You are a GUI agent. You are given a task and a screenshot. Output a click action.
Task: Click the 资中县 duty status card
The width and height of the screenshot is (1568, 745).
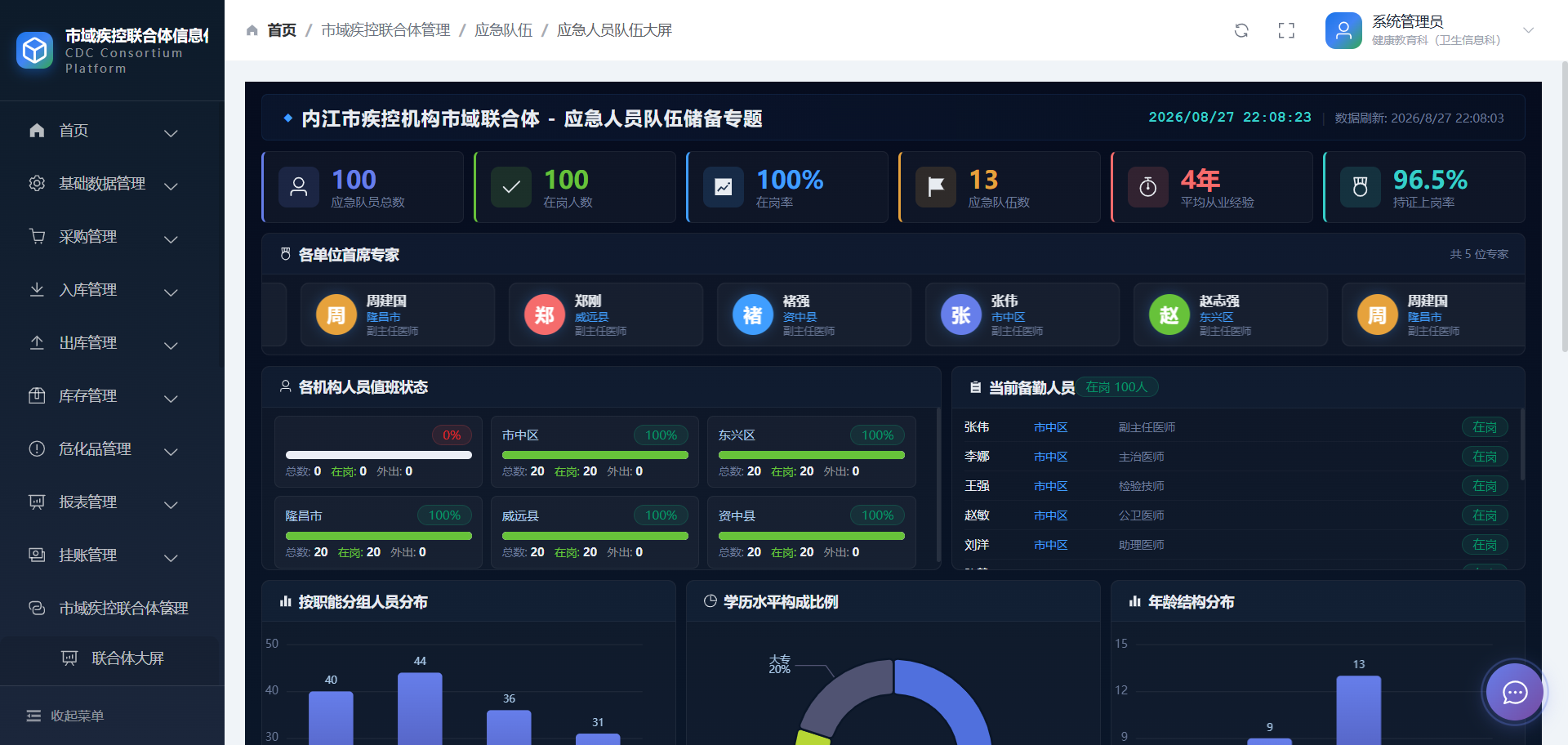pyautogui.click(x=812, y=533)
